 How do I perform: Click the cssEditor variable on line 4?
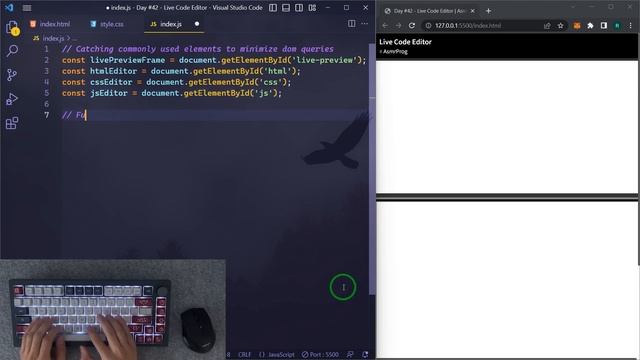click(x=111, y=82)
